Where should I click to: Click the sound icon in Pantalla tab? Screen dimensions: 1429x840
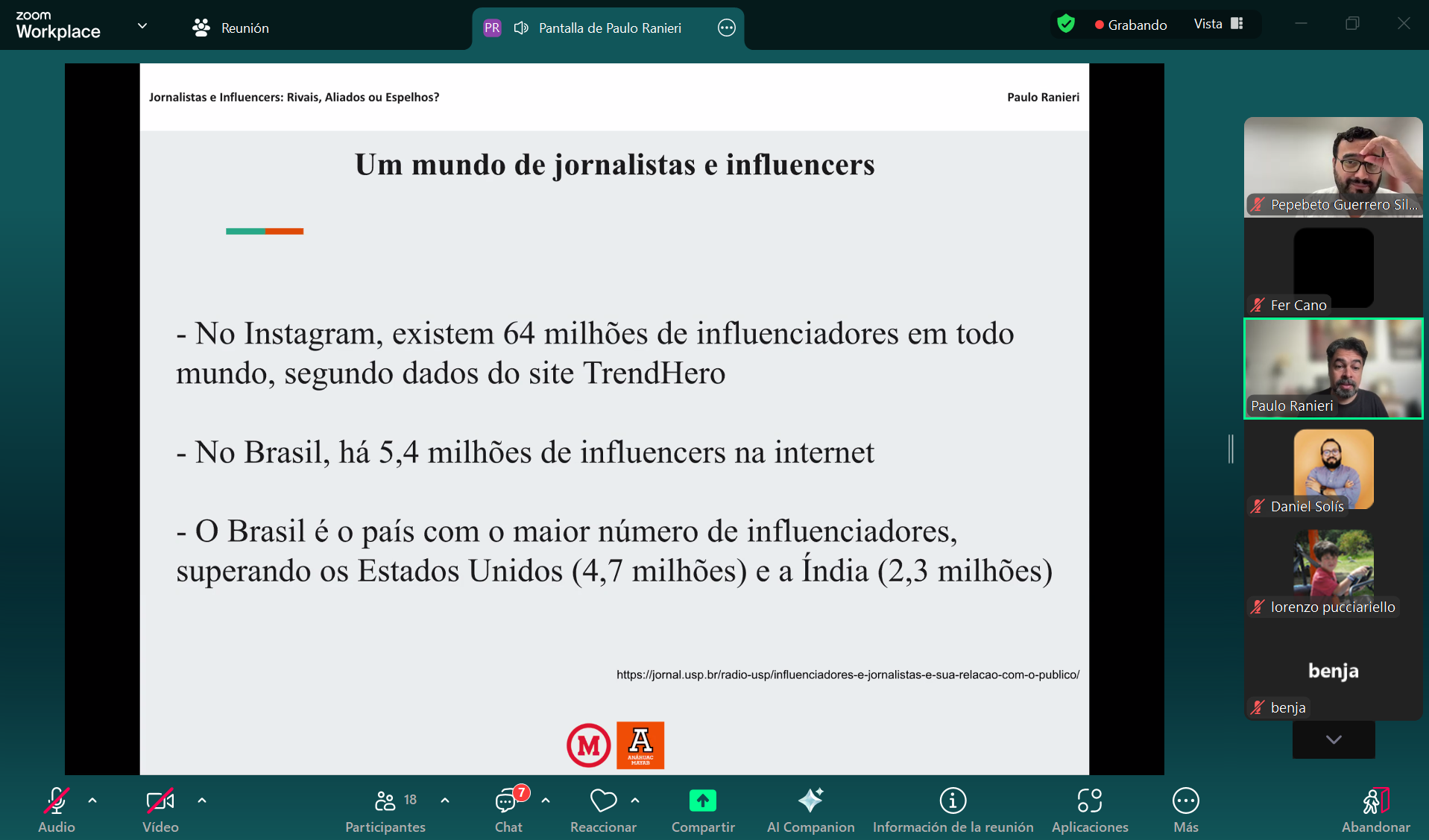[x=521, y=28]
